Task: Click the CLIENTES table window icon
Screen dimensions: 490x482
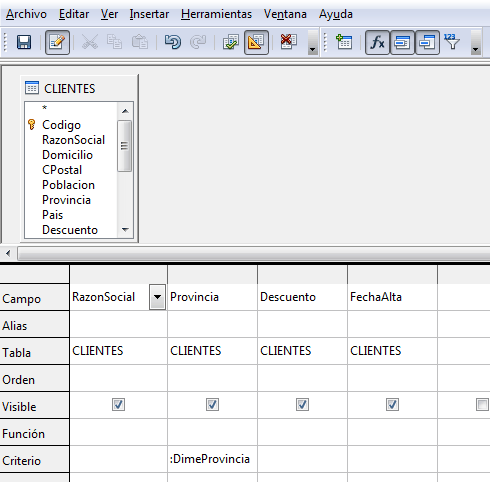Action: 32,88
